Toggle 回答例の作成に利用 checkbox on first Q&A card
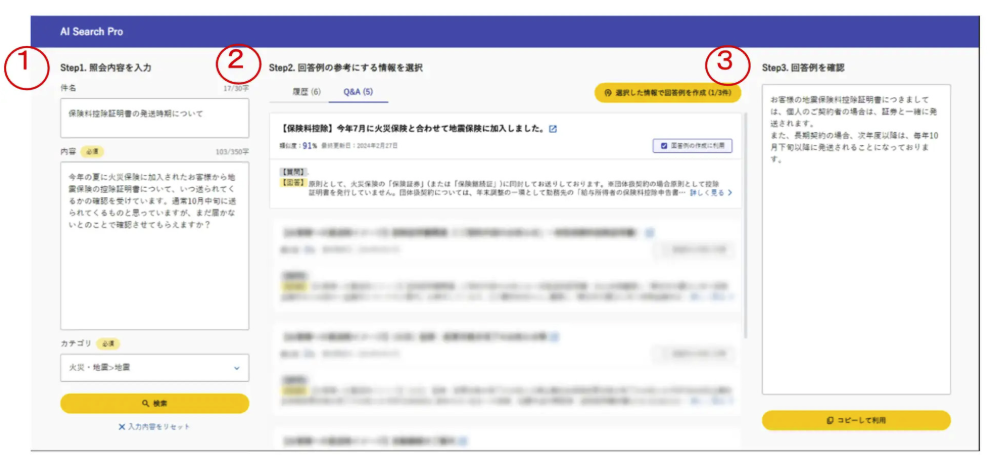 (662, 146)
